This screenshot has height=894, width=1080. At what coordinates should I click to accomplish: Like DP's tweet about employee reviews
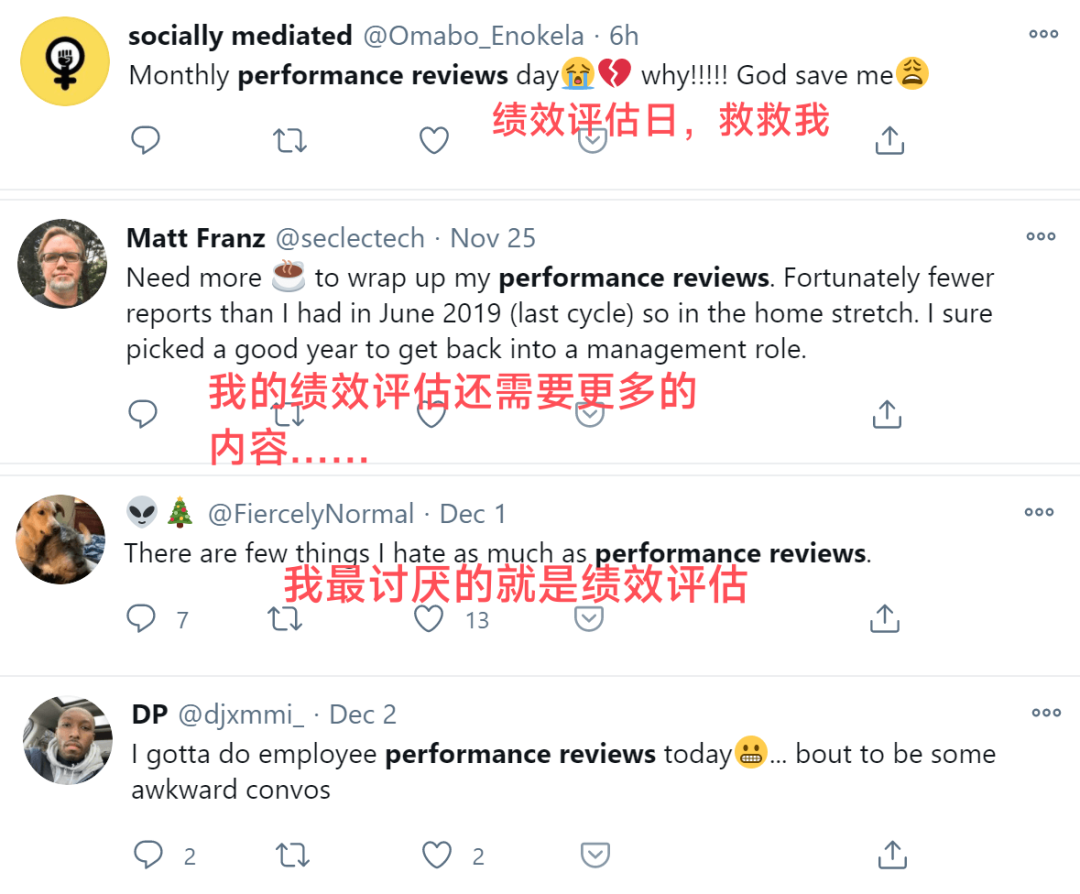click(437, 855)
